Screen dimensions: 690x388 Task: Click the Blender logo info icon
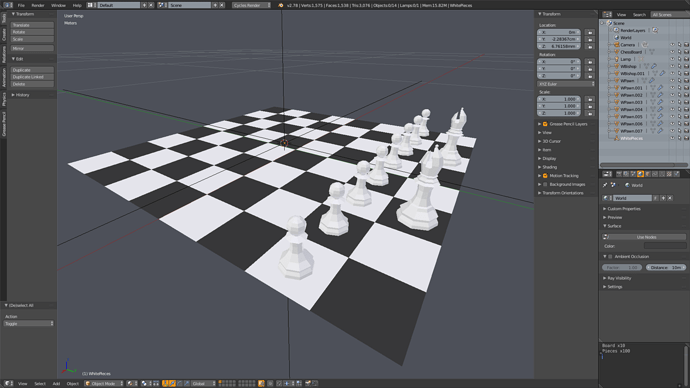[281, 5]
